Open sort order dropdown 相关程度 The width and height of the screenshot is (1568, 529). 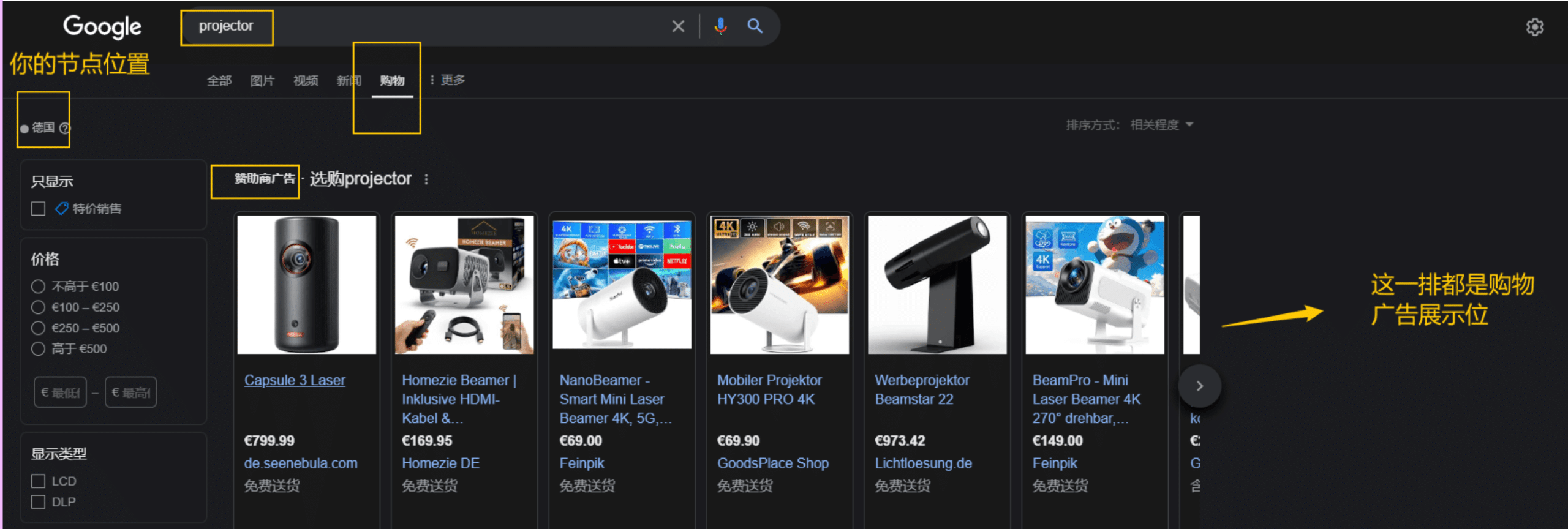[x=1161, y=125]
